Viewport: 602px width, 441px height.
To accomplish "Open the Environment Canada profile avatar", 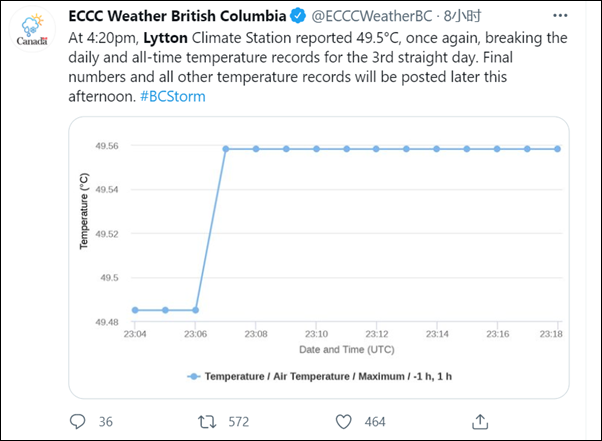I will 33,35.
